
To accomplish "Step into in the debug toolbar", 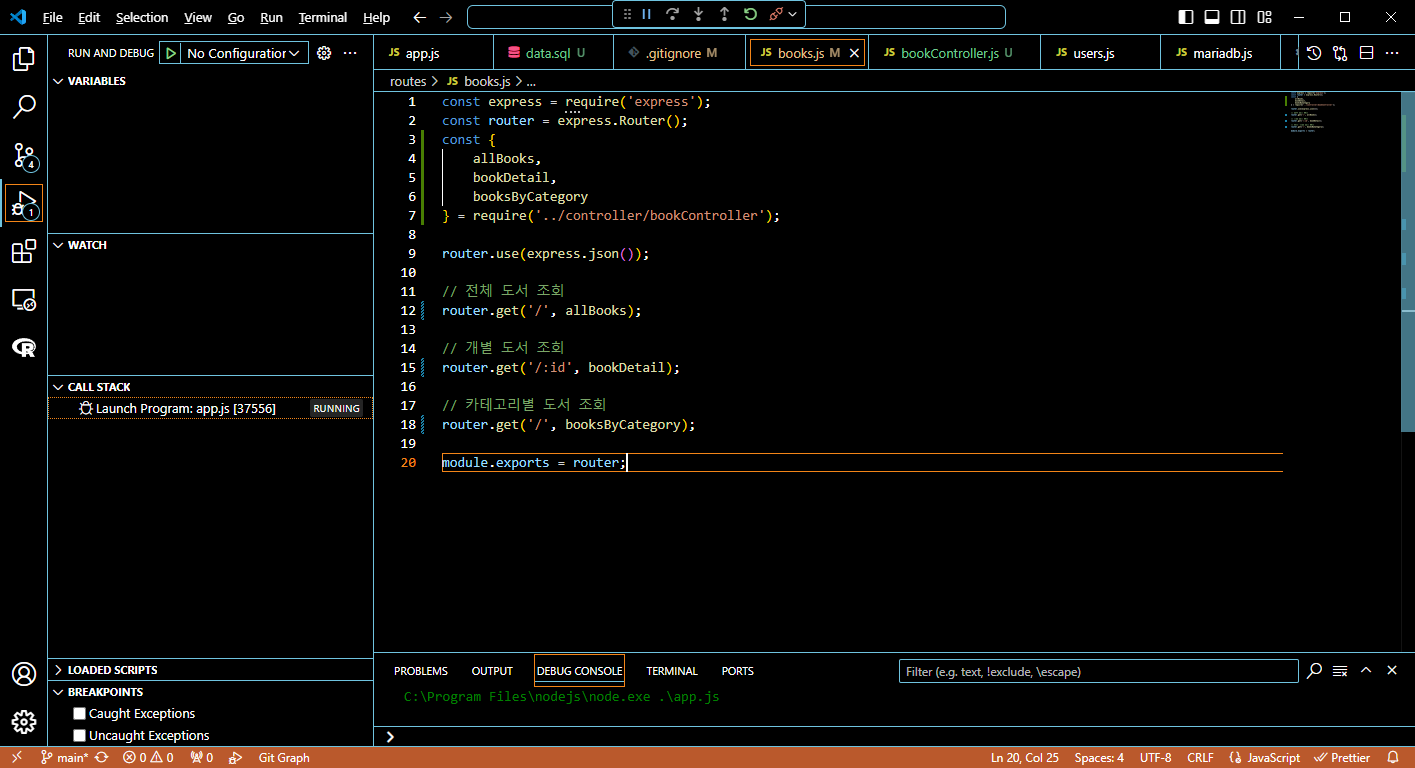I will coord(698,14).
